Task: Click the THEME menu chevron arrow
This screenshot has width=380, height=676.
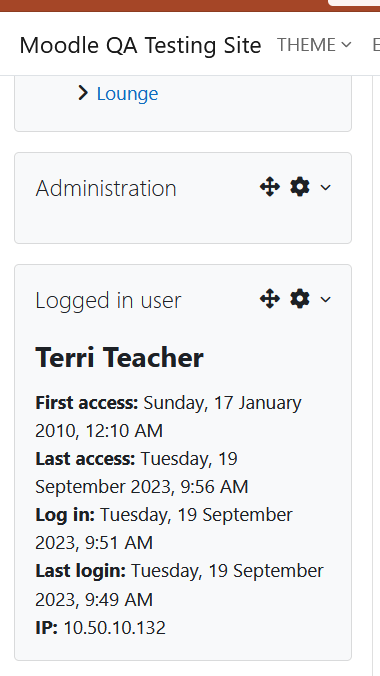Action: 346,45
